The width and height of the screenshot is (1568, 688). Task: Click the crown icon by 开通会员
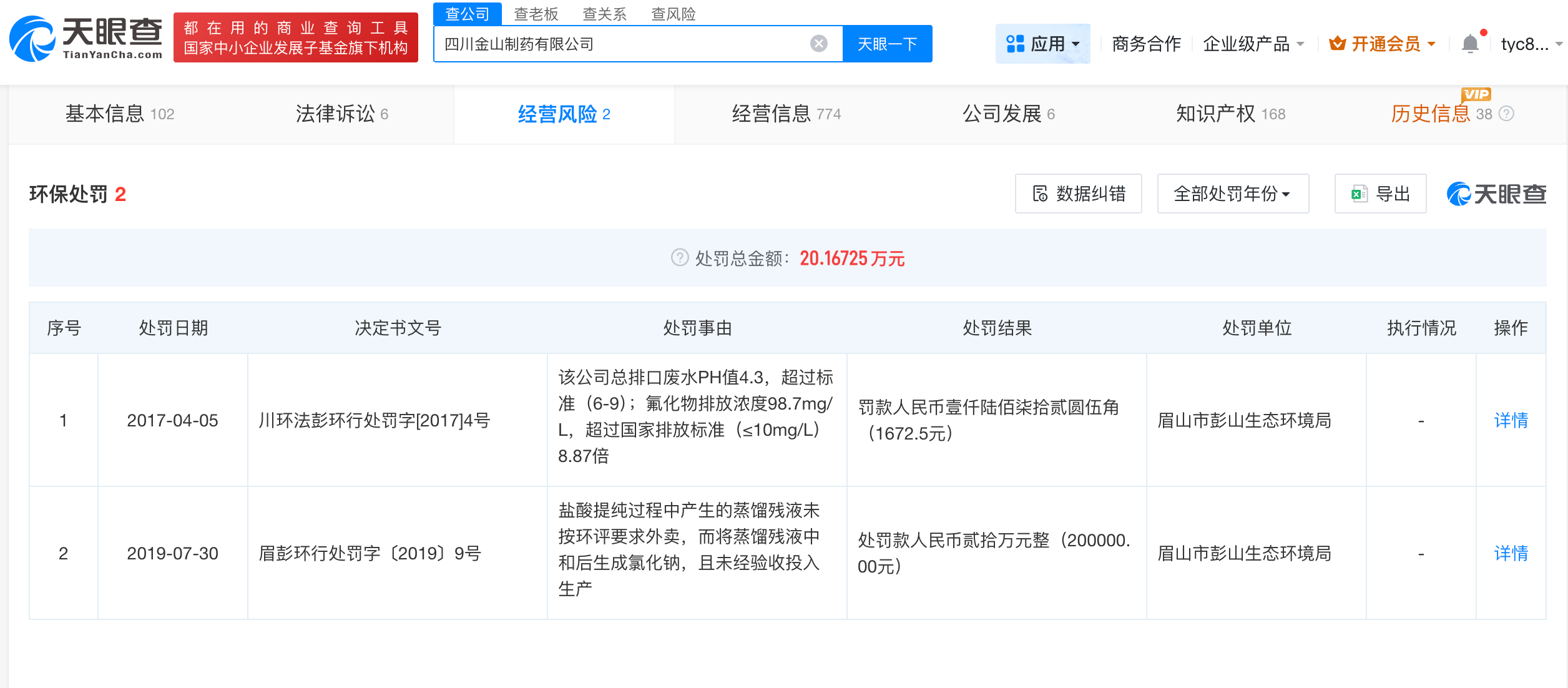(x=1336, y=44)
